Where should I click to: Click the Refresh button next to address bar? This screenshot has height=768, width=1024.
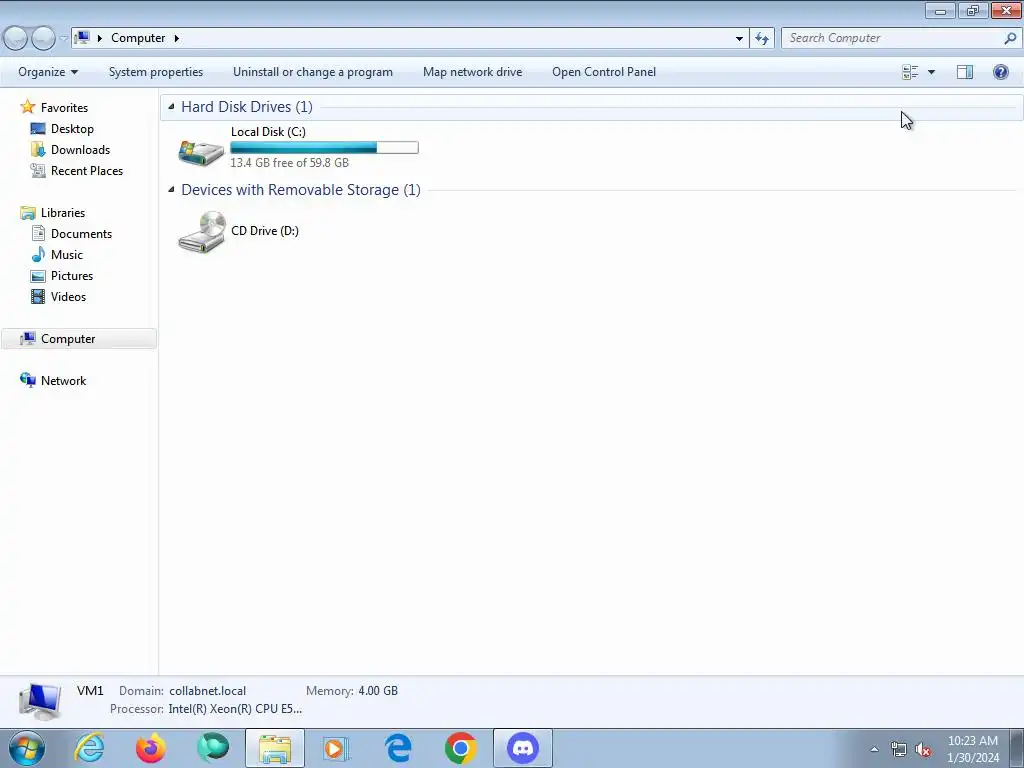(761, 38)
